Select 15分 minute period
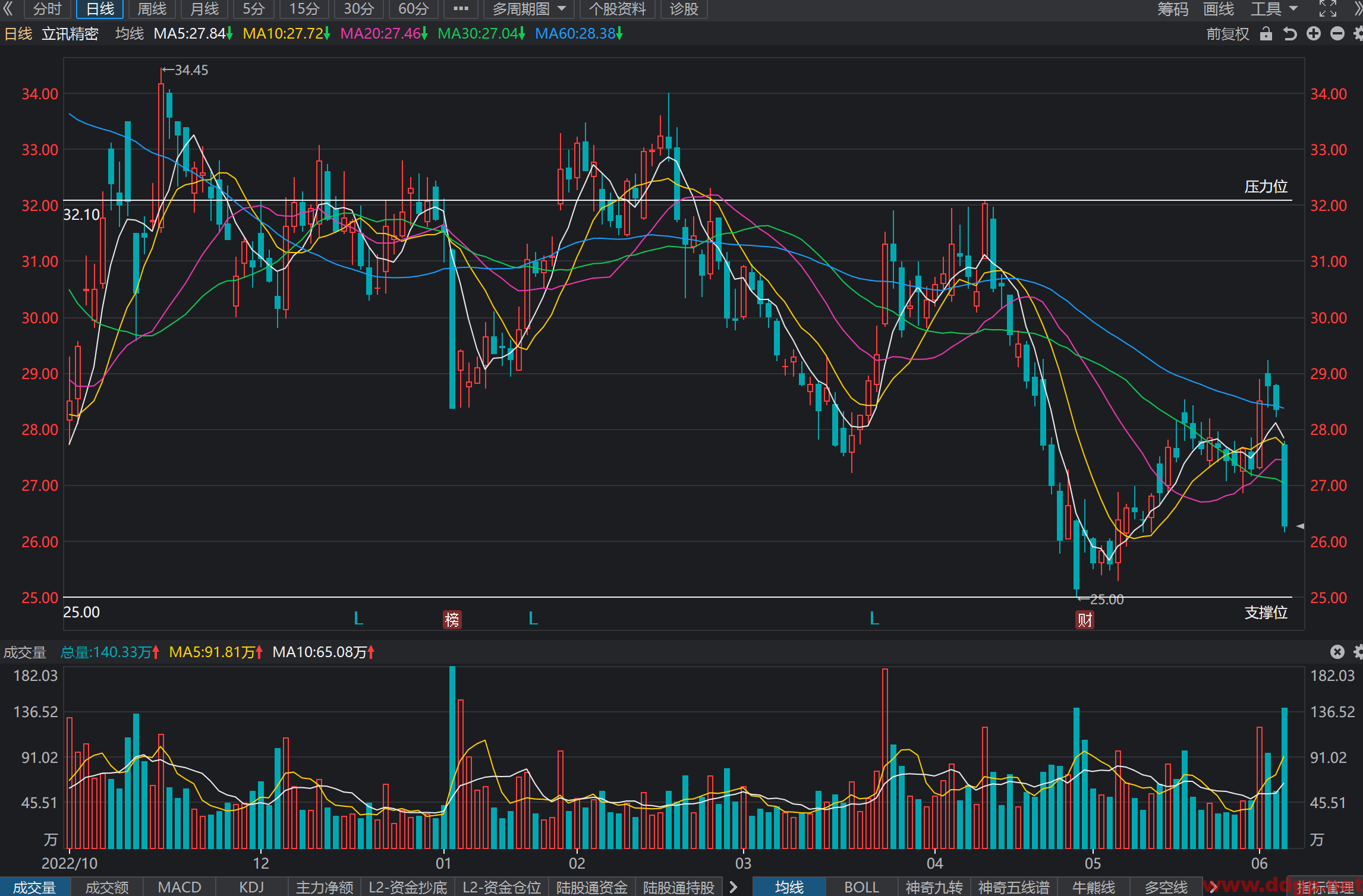Screen dimensions: 1363x896 pyautogui.click(x=304, y=9)
